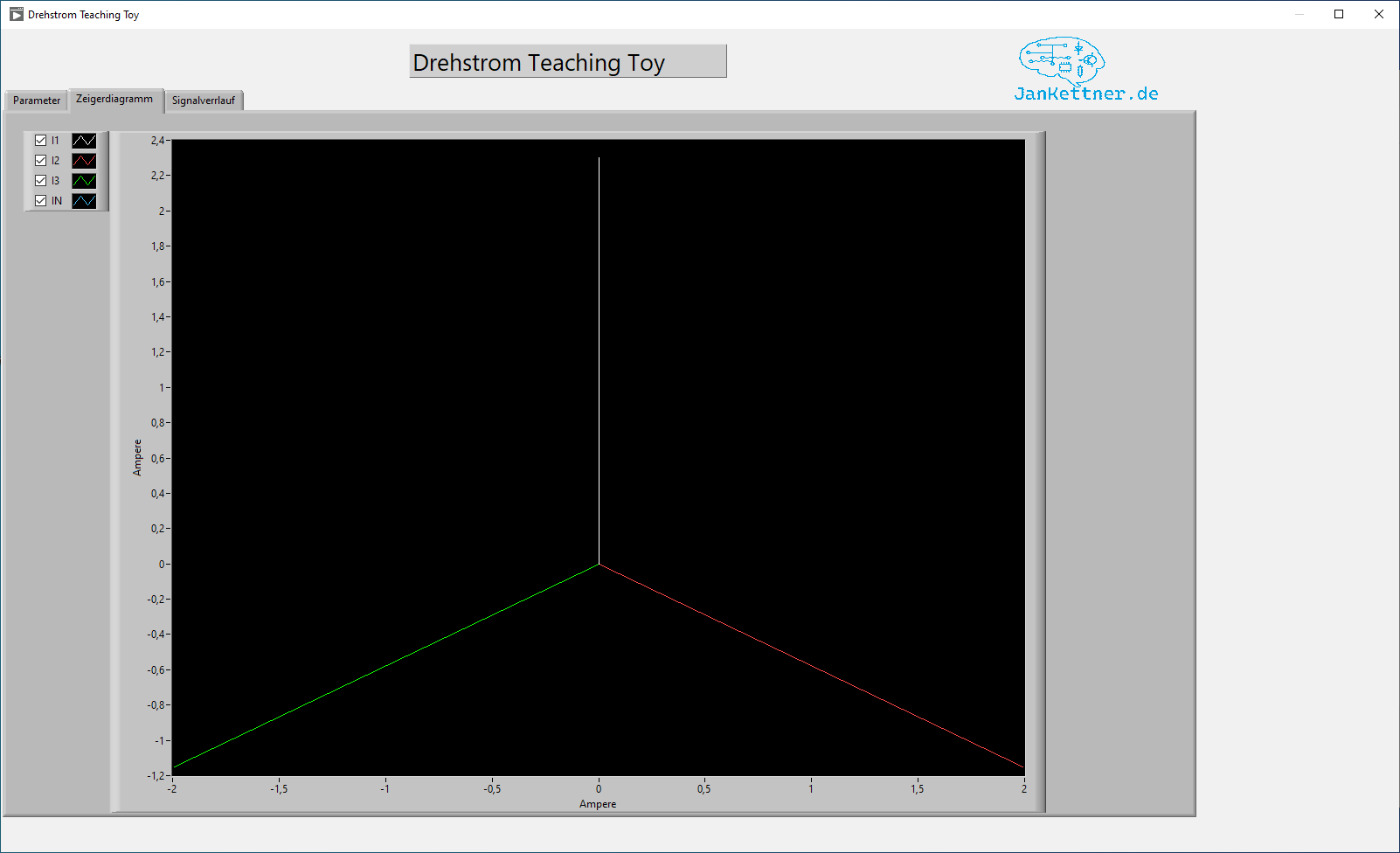
Task: Click the JanKettner.de logo
Action: click(1086, 70)
